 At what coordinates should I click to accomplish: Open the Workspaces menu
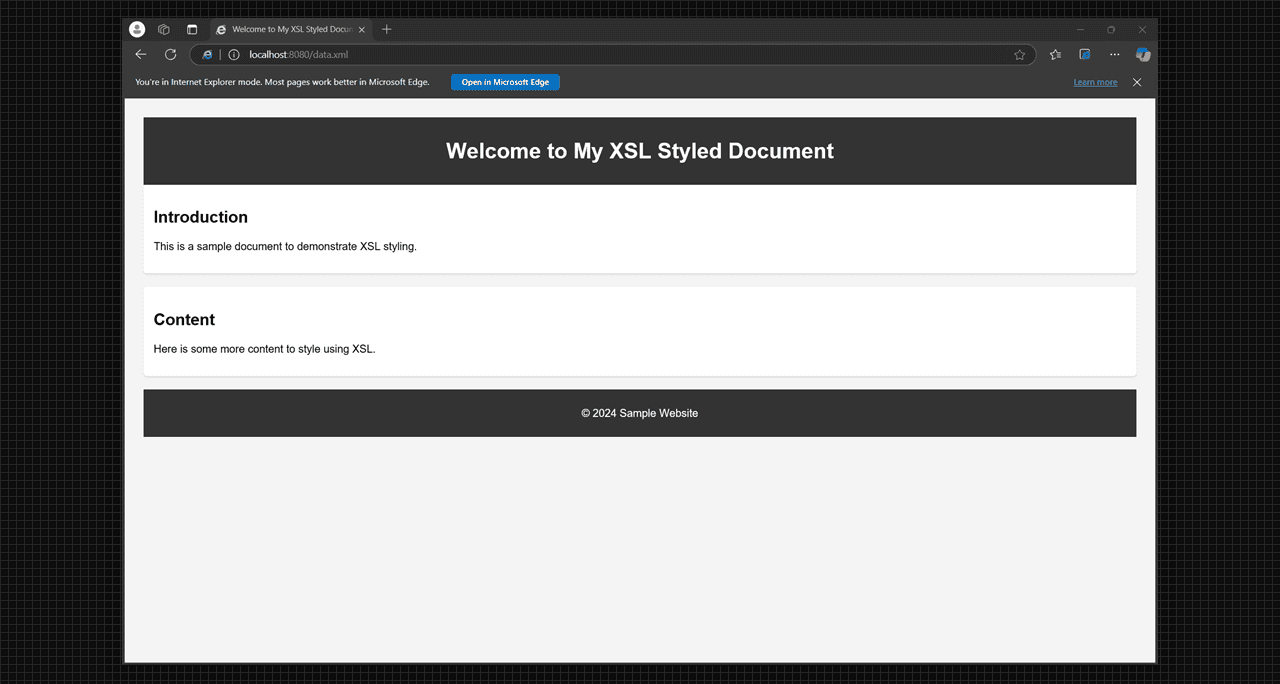[163, 29]
